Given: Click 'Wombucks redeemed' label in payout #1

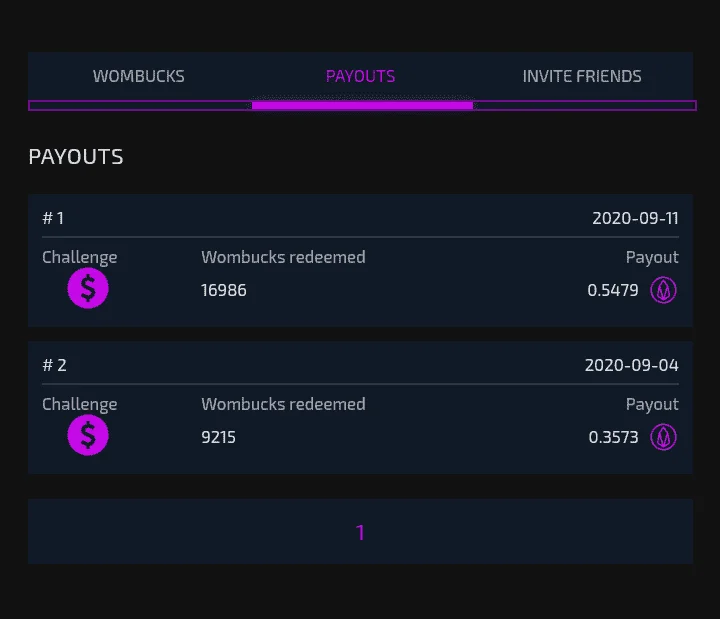Looking at the screenshot, I should tap(283, 257).
